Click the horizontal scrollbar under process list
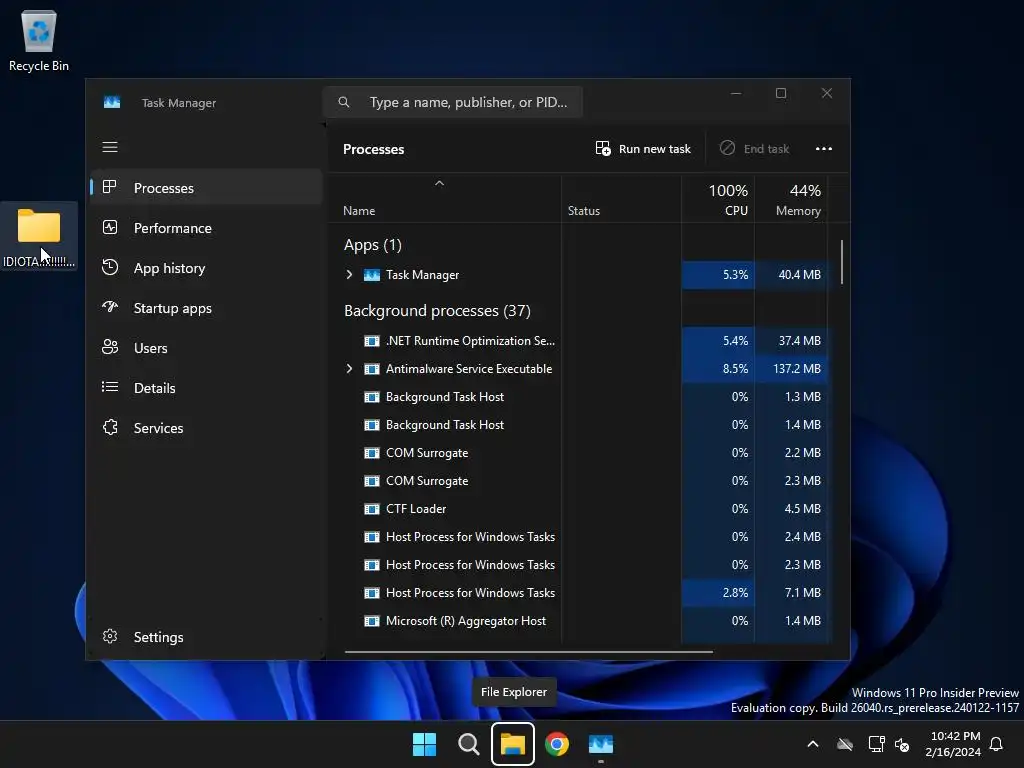 pos(528,652)
